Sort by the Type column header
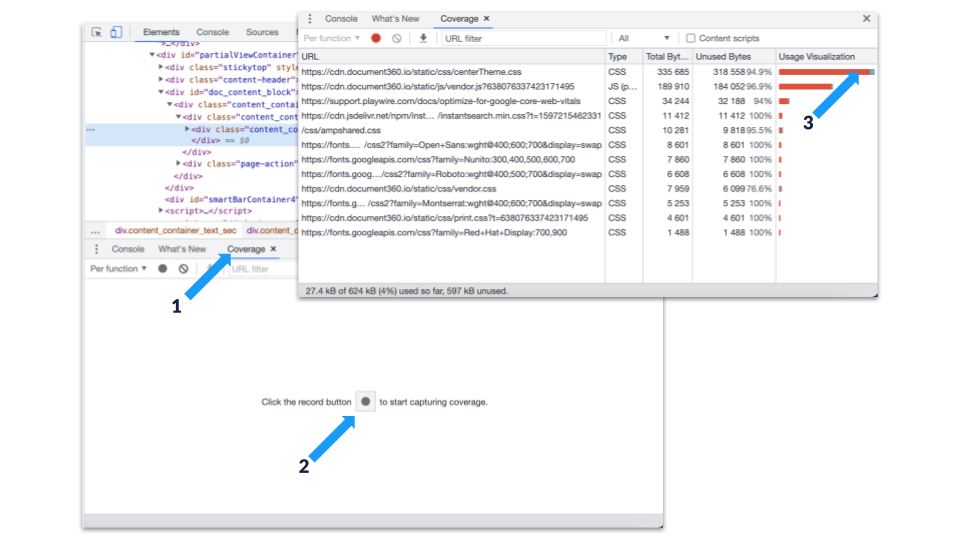960x540 pixels. point(624,56)
